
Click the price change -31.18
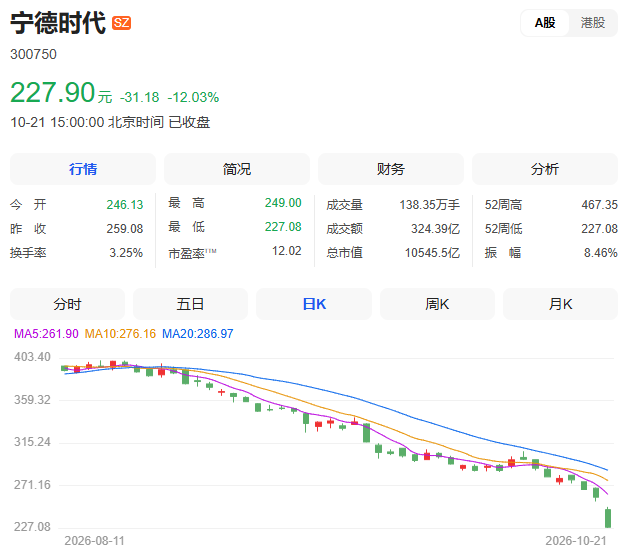(140, 97)
